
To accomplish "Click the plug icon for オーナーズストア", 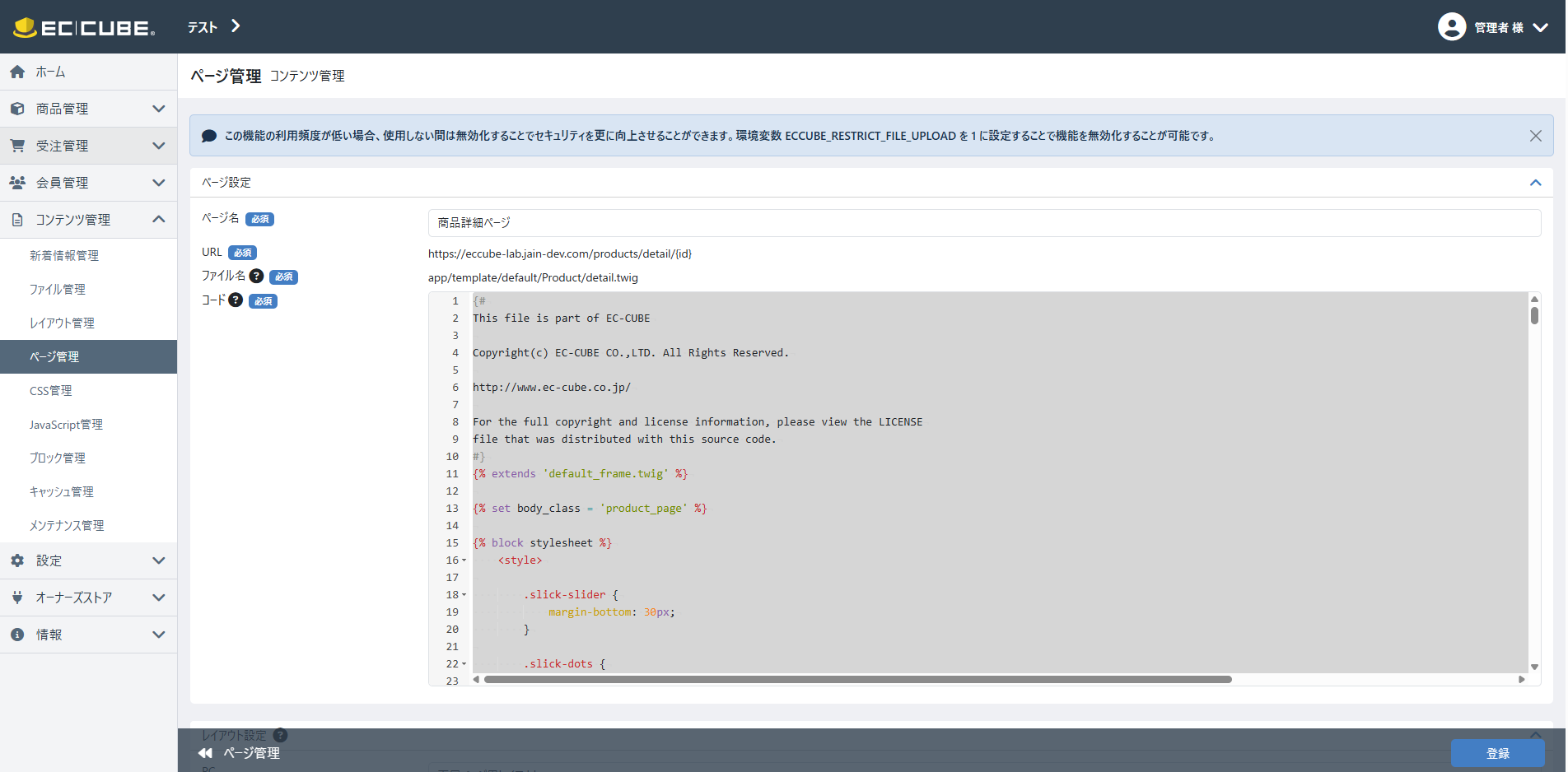I will (x=17, y=598).
